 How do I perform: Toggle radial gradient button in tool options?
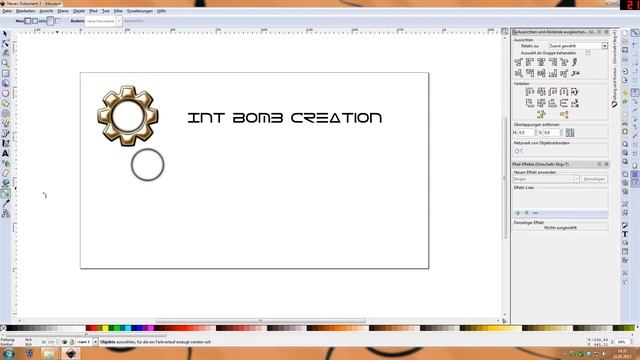[35, 21]
